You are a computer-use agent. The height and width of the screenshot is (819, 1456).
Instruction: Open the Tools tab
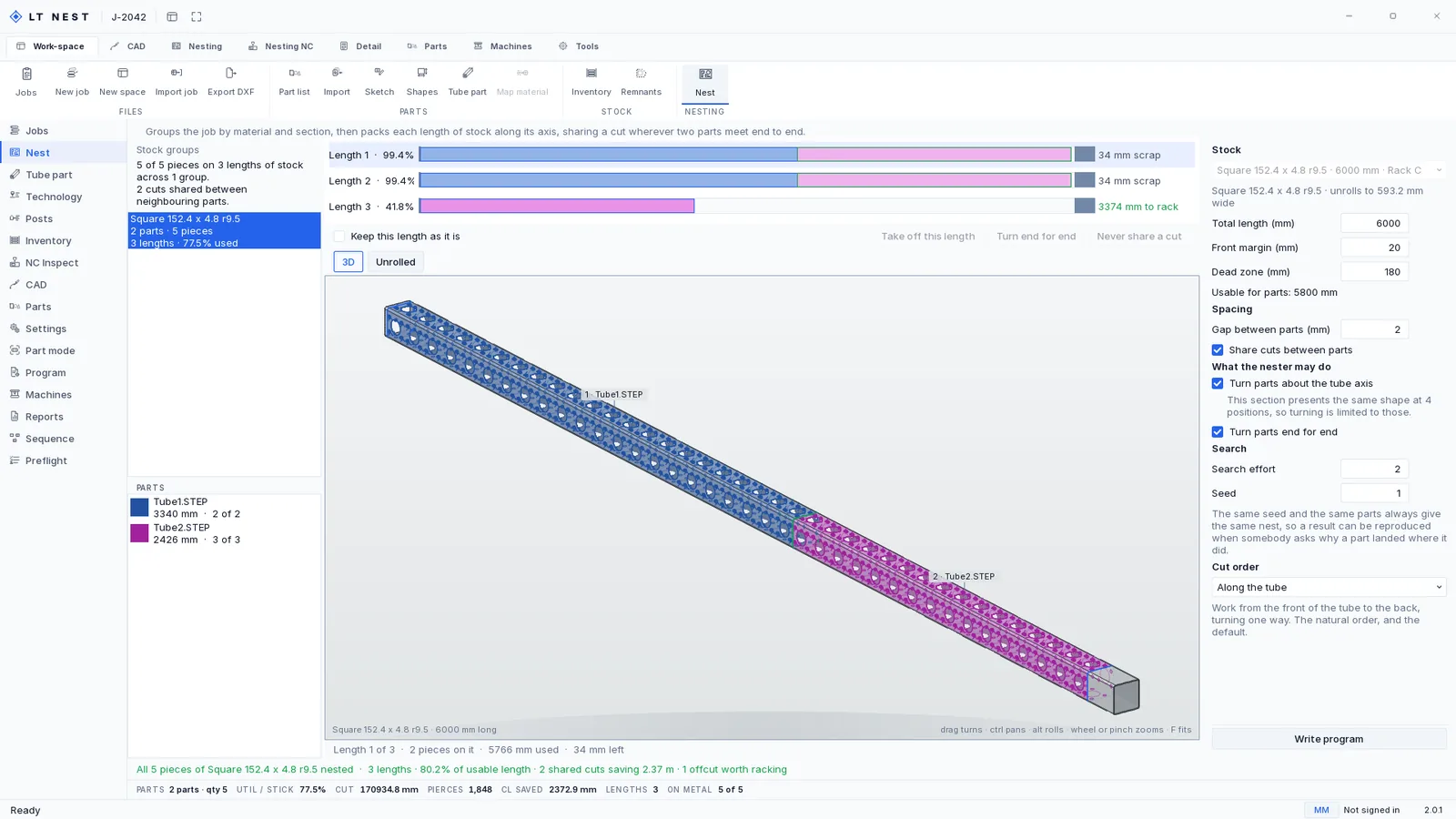click(579, 46)
